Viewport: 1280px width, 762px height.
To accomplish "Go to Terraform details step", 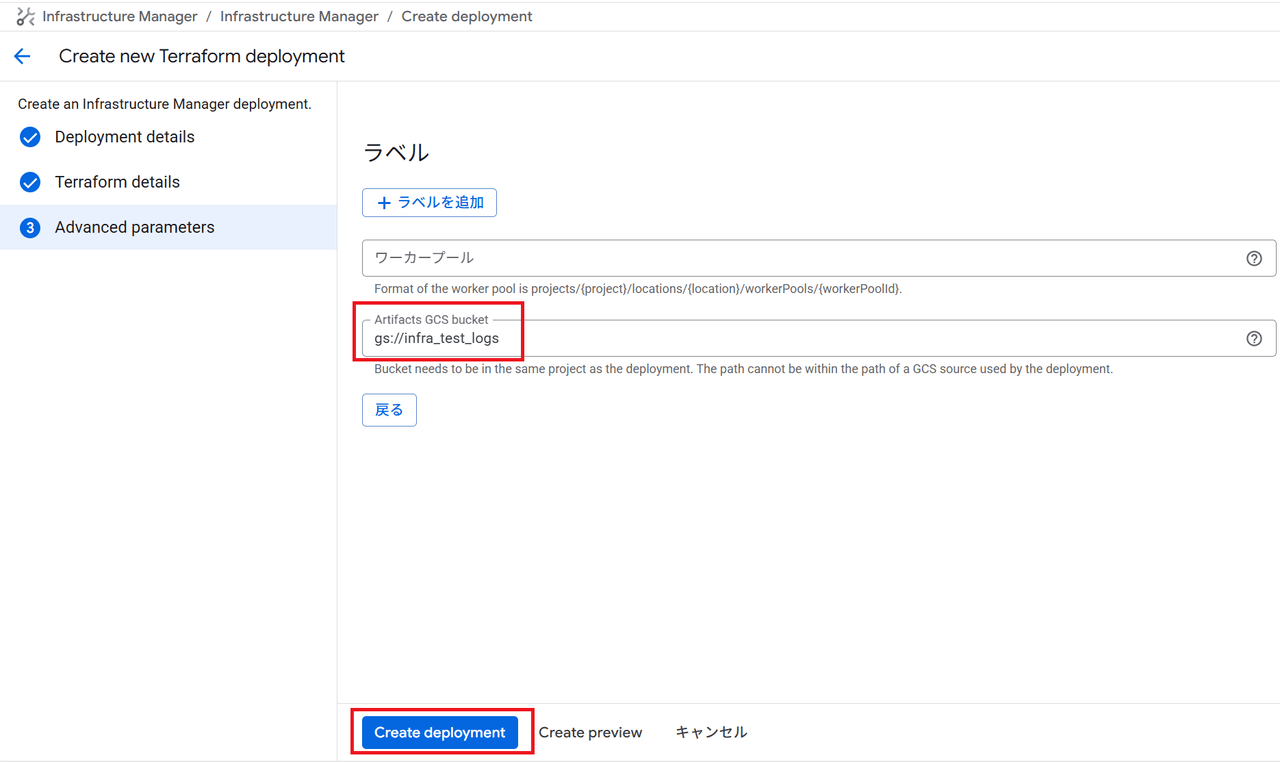I will pos(117,182).
